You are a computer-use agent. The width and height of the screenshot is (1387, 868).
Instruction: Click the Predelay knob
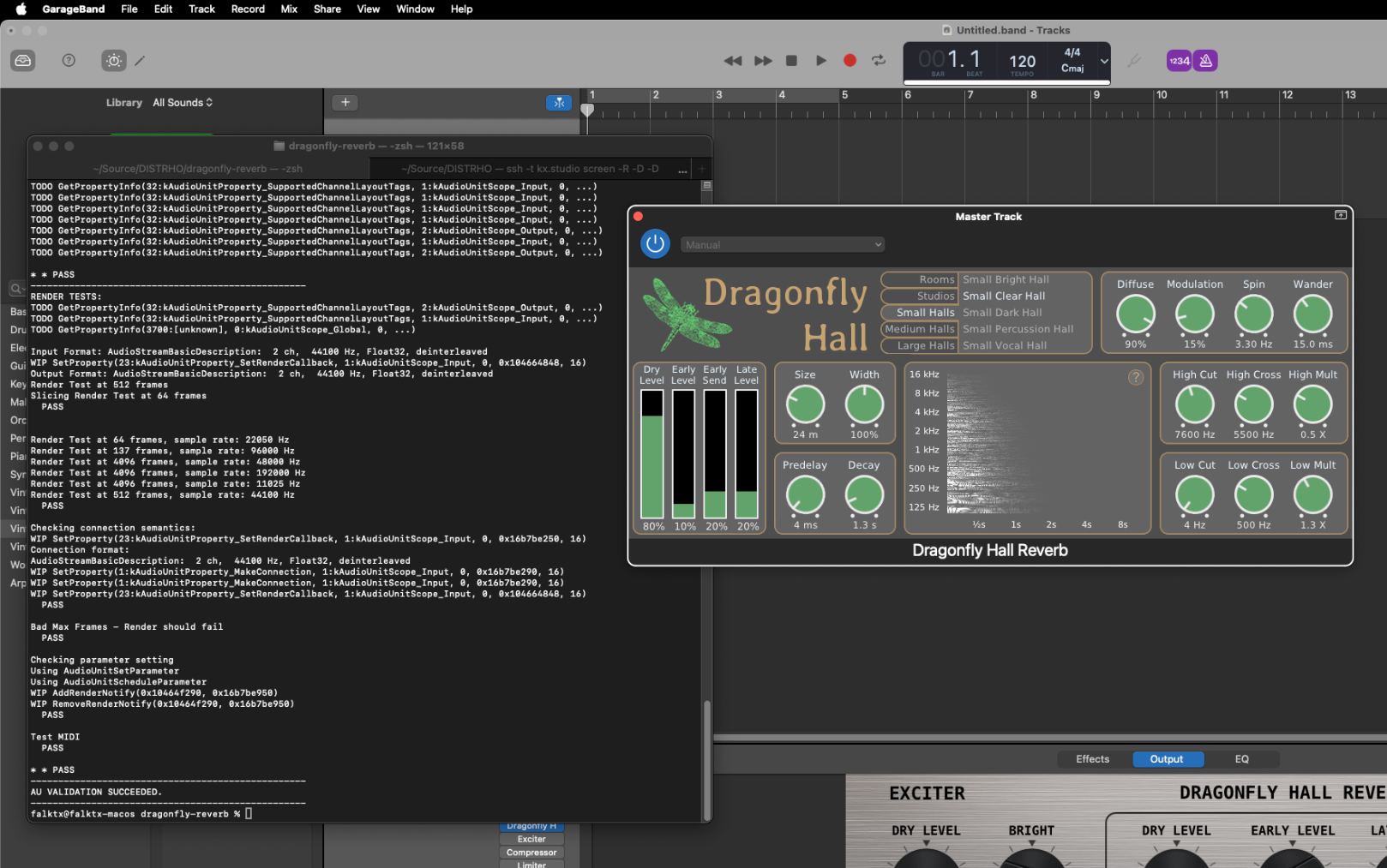(x=805, y=495)
